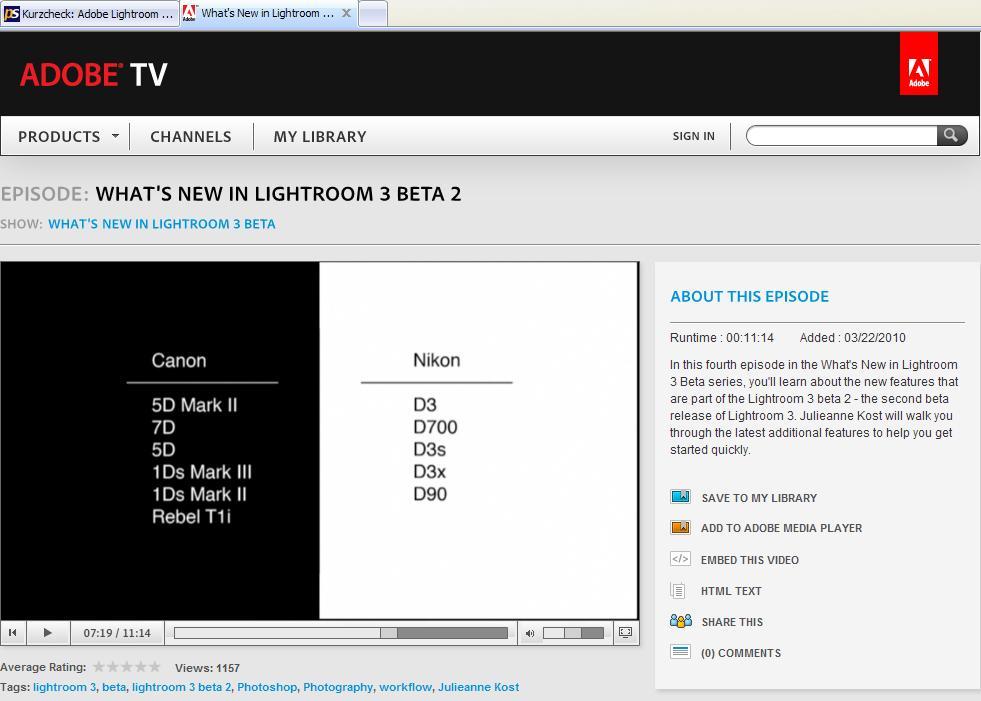Click inside the search input field

[840, 135]
